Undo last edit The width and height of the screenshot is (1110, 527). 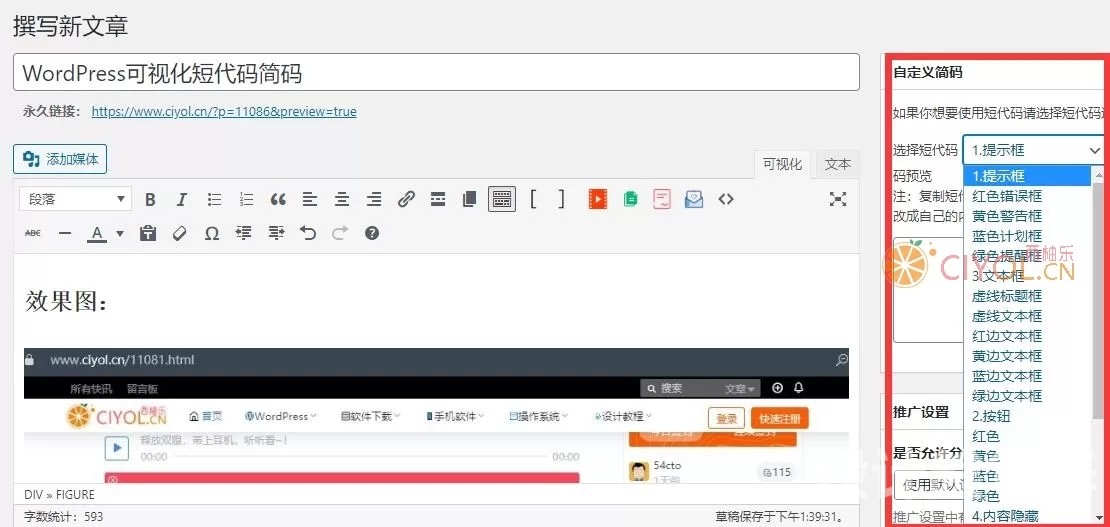point(308,233)
